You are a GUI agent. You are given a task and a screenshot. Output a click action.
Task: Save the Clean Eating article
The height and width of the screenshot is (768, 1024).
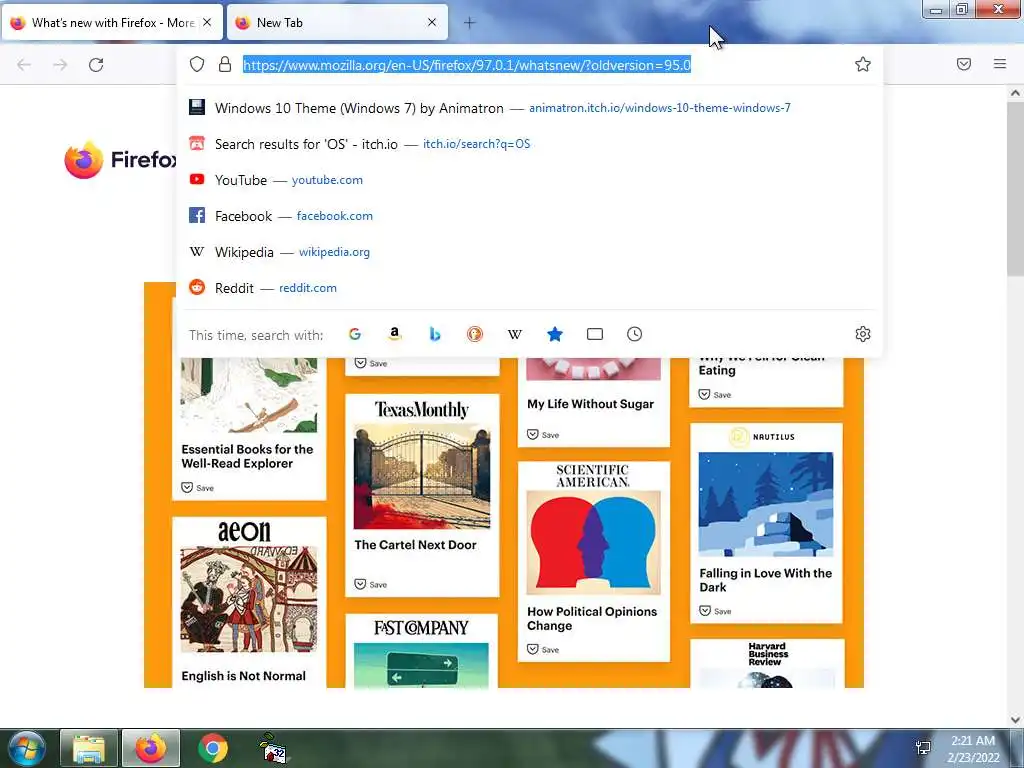click(715, 394)
